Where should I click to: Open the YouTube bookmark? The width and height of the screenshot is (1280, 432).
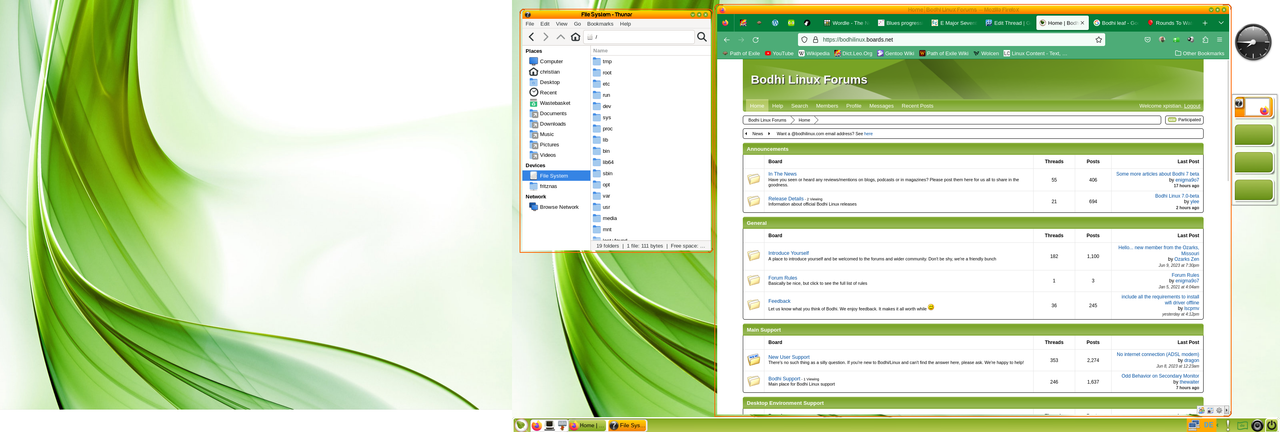tap(779, 53)
